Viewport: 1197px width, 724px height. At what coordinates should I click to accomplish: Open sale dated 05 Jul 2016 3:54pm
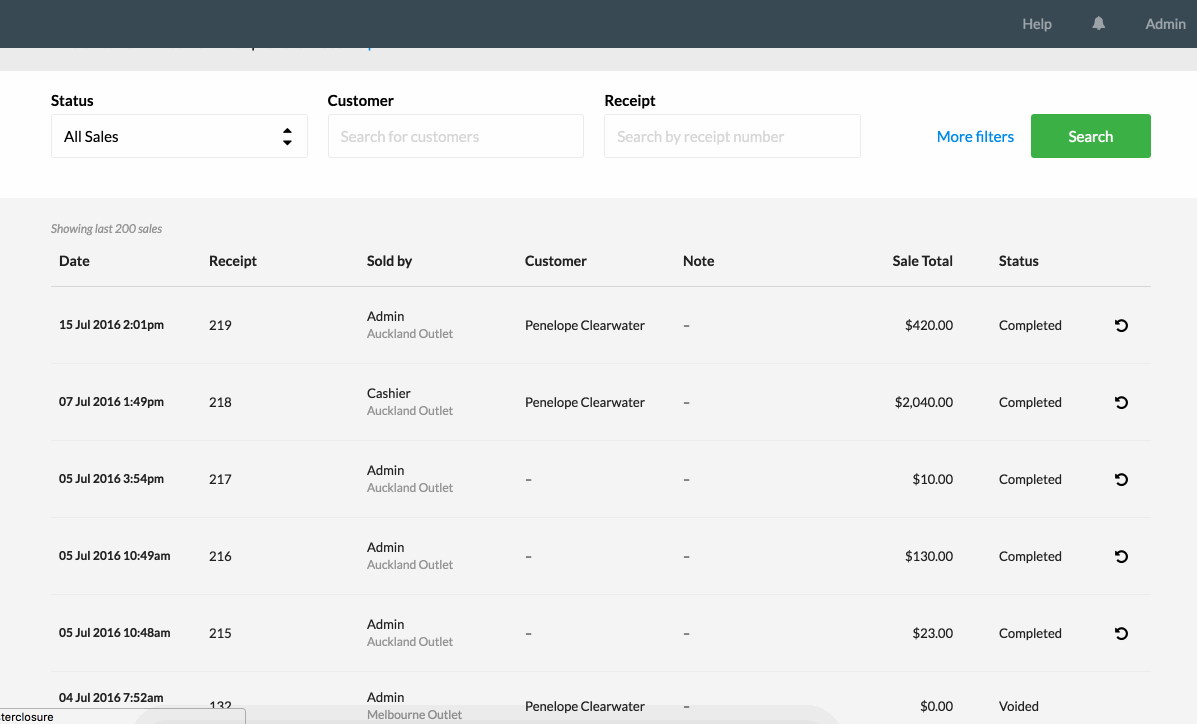(111, 479)
